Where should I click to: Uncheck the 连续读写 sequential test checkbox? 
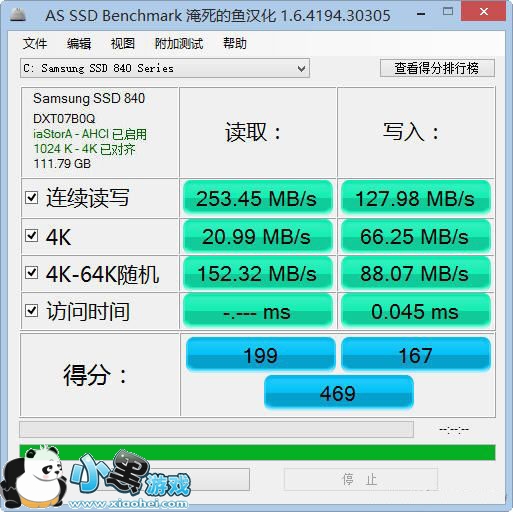tap(32, 198)
